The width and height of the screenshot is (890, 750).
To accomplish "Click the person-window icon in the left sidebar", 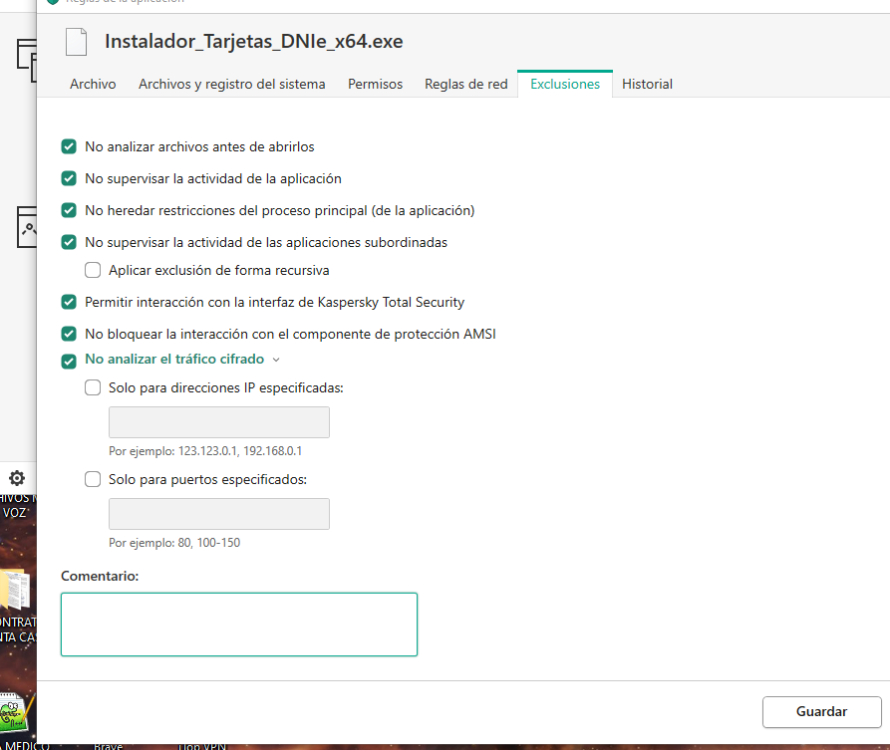I will click(27, 227).
